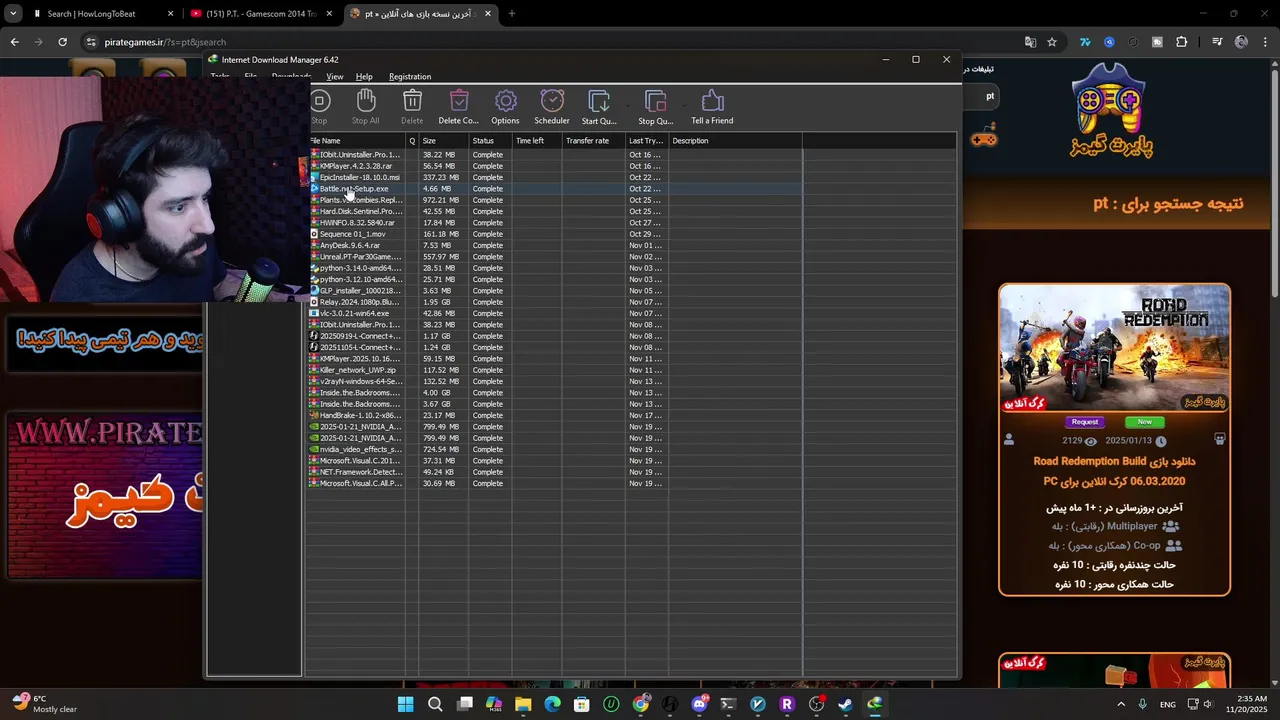This screenshot has width=1280, height=720.
Task: Click the purple Request badge
Action: [x=1085, y=422]
